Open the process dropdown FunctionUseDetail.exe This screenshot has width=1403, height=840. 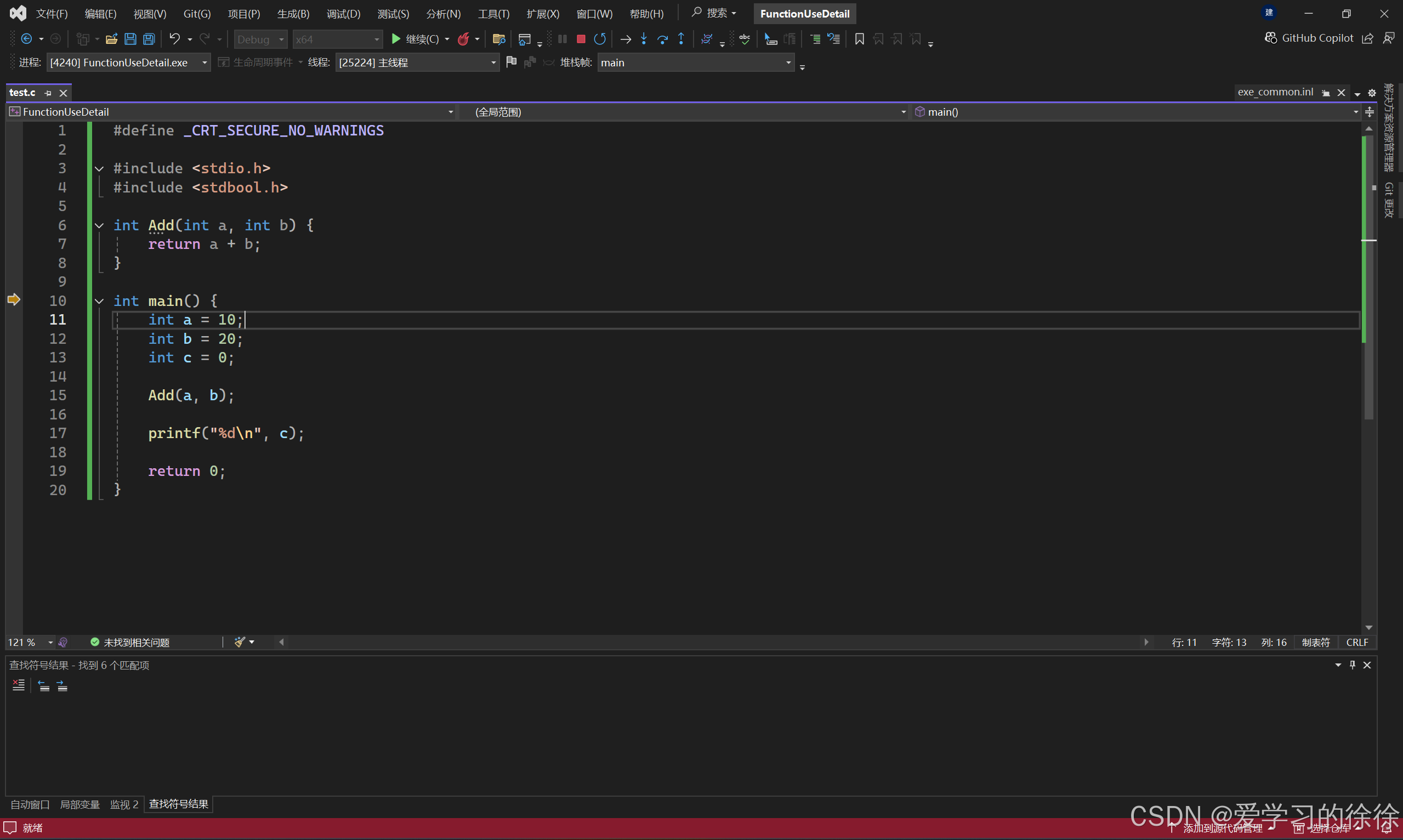(128, 63)
